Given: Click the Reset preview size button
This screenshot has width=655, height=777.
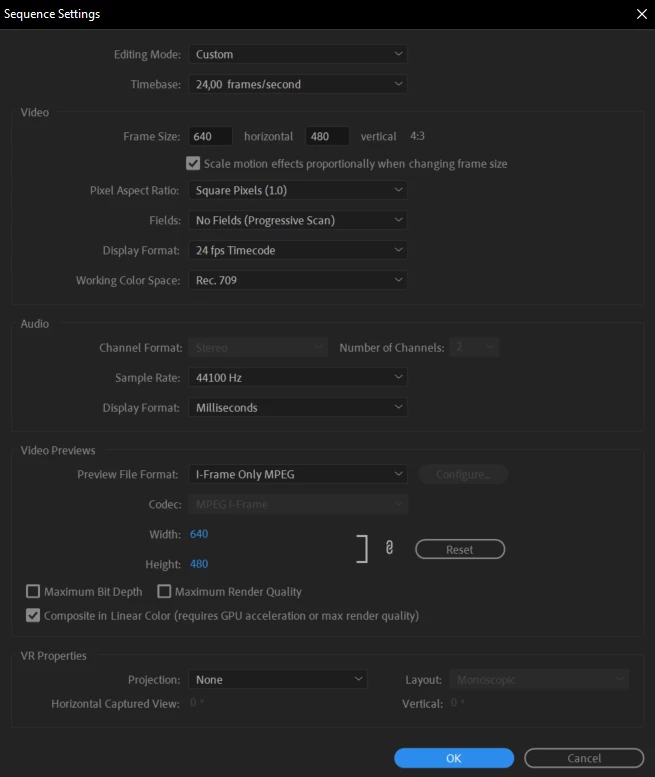Looking at the screenshot, I should tap(460, 549).
